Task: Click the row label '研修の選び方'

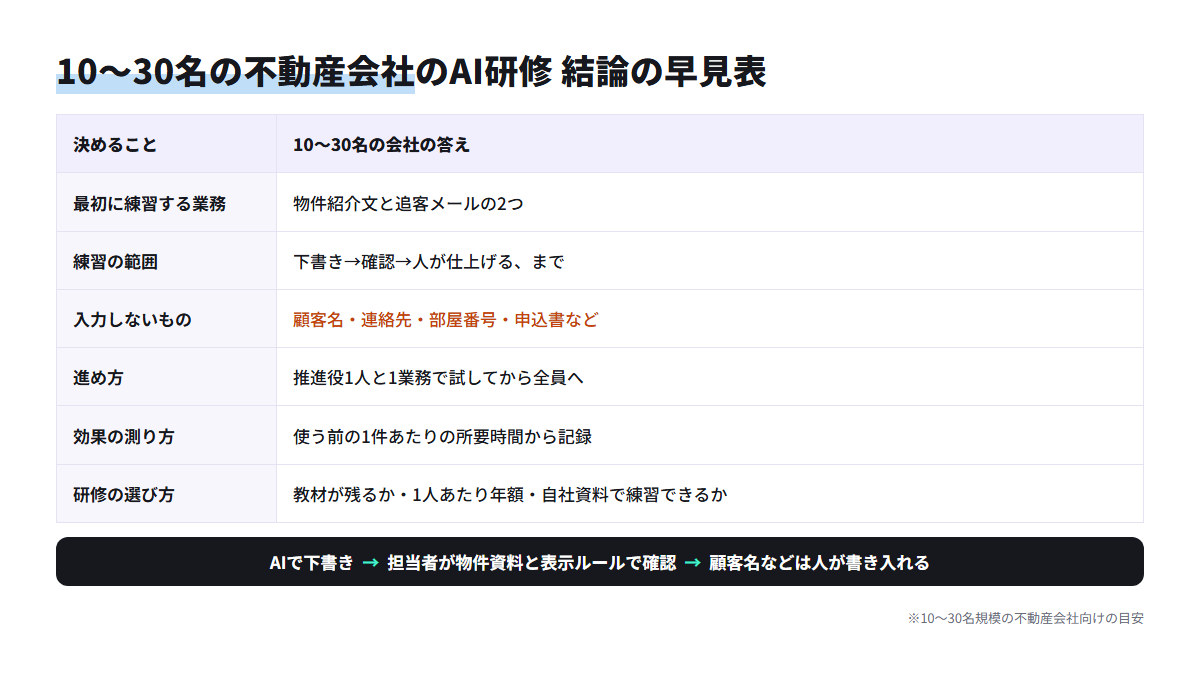Action: pyautogui.click(x=166, y=494)
